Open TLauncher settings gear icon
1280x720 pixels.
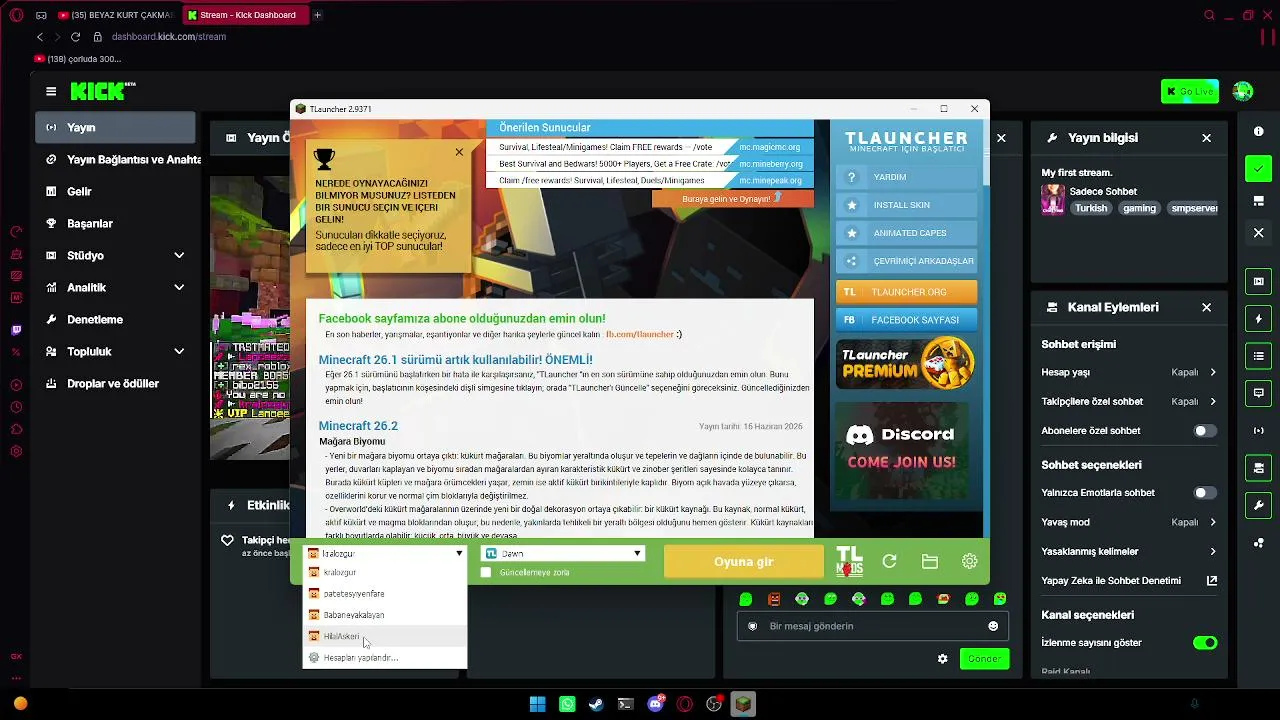969,562
